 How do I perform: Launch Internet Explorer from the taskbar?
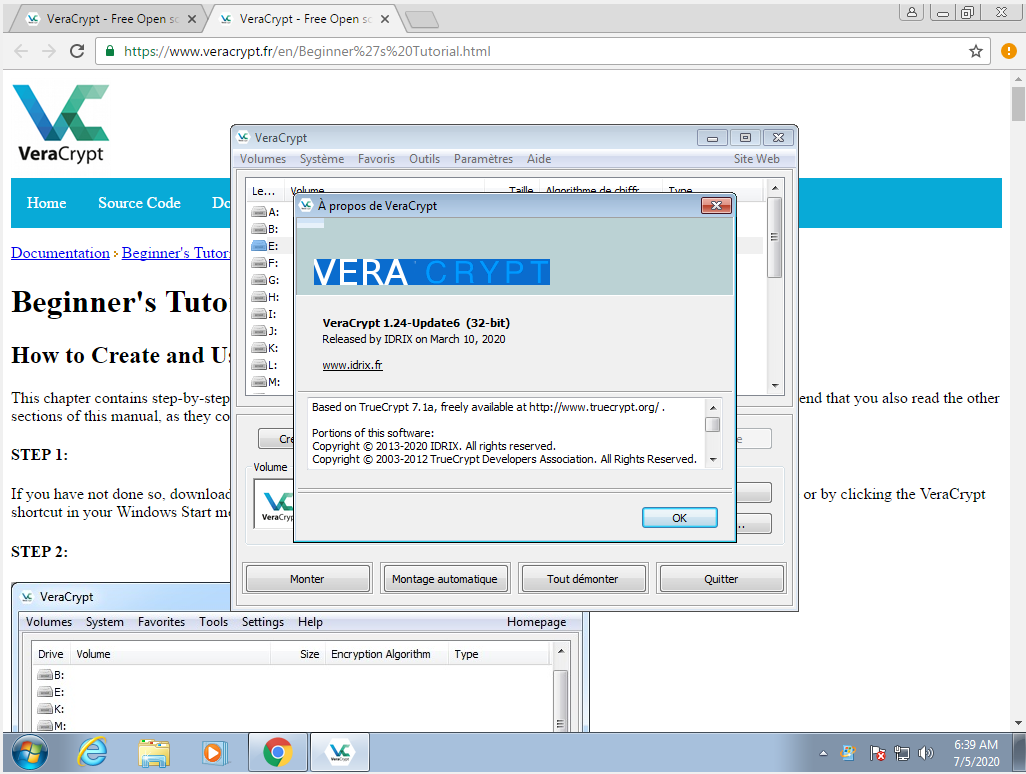coord(92,753)
